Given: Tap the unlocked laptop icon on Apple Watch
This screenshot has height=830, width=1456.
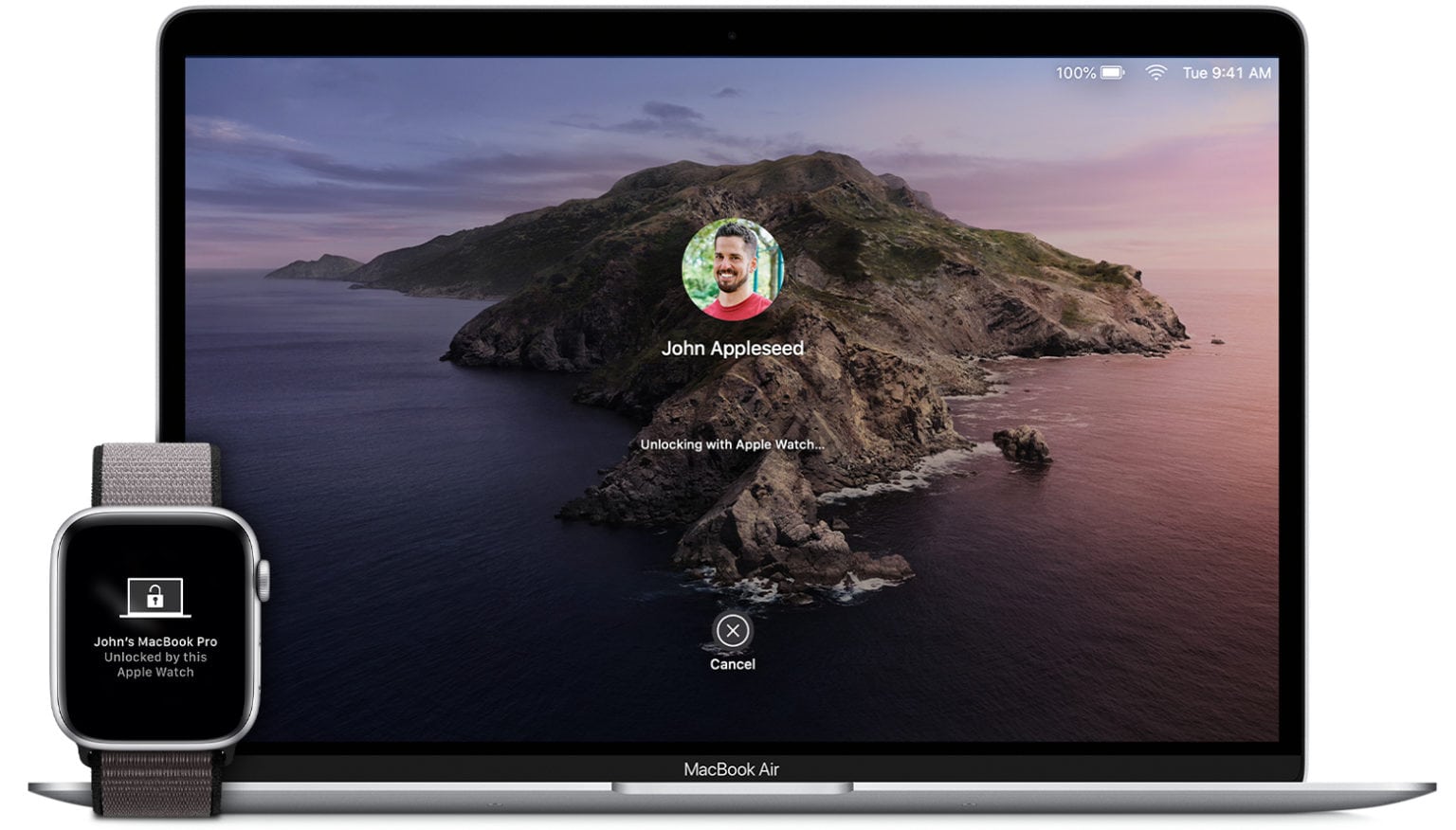Looking at the screenshot, I should click(155, 597).
